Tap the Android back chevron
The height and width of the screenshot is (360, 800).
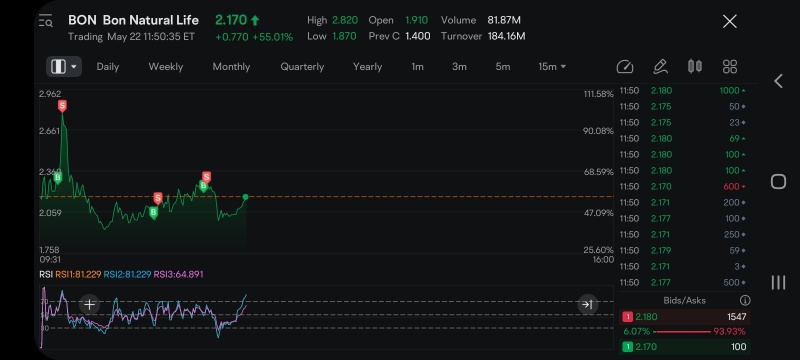pos(778,81)
